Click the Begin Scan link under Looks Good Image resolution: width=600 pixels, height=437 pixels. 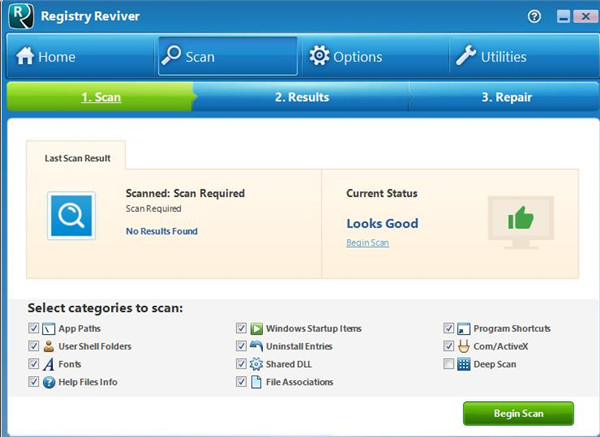(368, 243)
